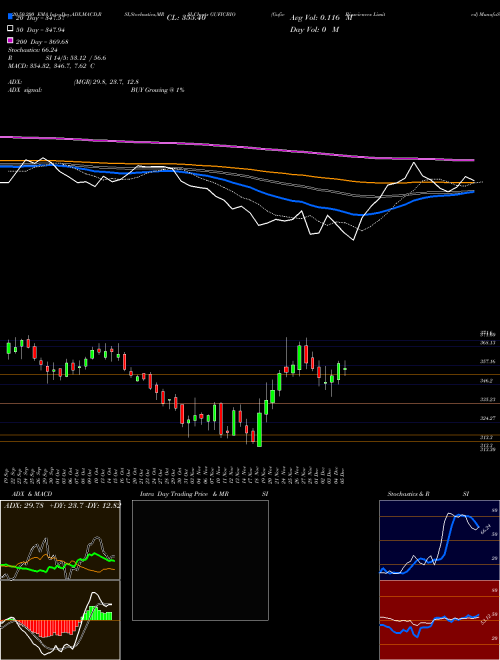Screen dimensions: 500x660
Task: Click the blue 20 Day legend swatch
Action: (x=10, y=17)
